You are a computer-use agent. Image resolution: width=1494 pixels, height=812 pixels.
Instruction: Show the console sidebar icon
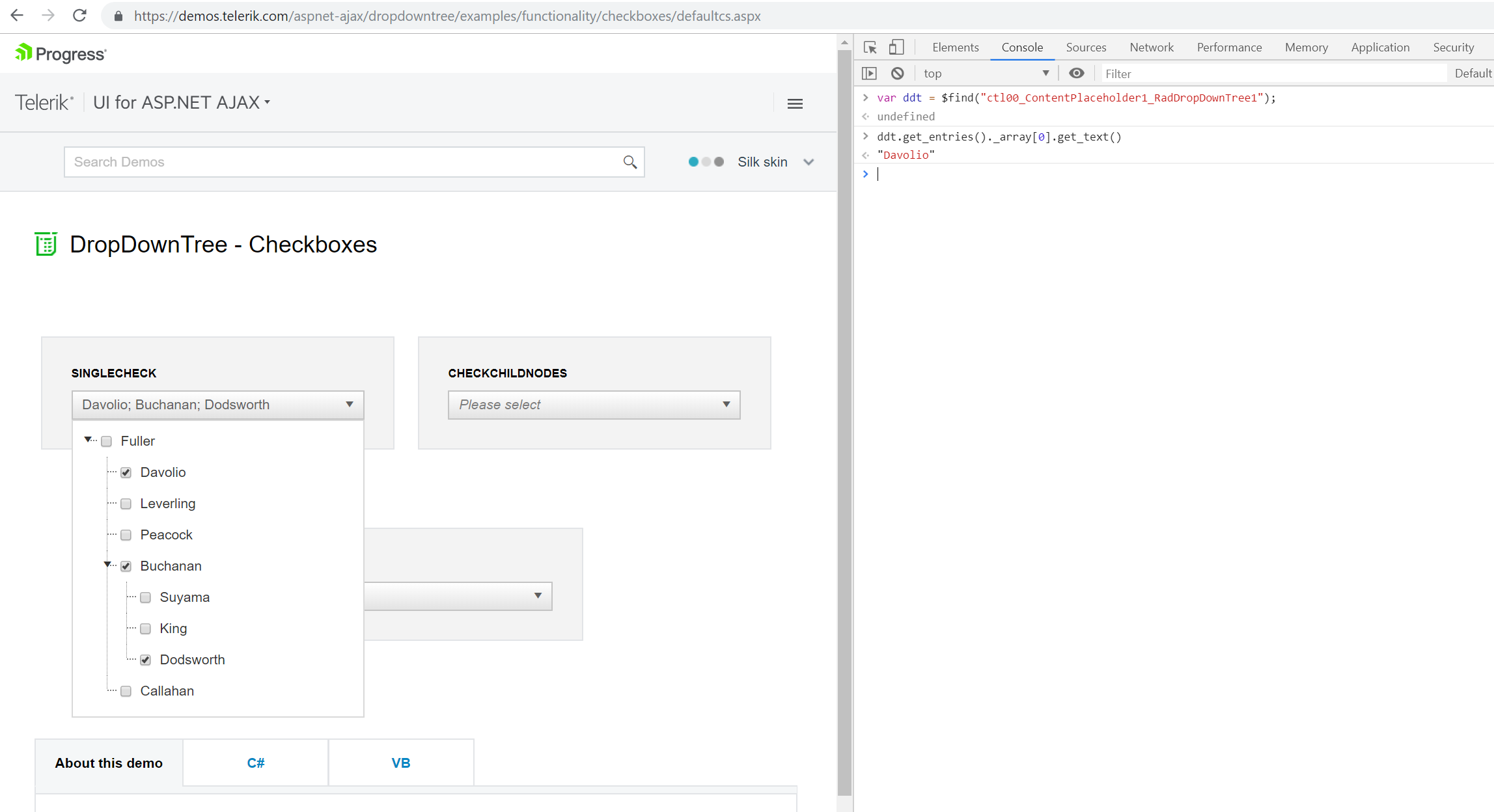pyautogui.click(x=870, y=74)
